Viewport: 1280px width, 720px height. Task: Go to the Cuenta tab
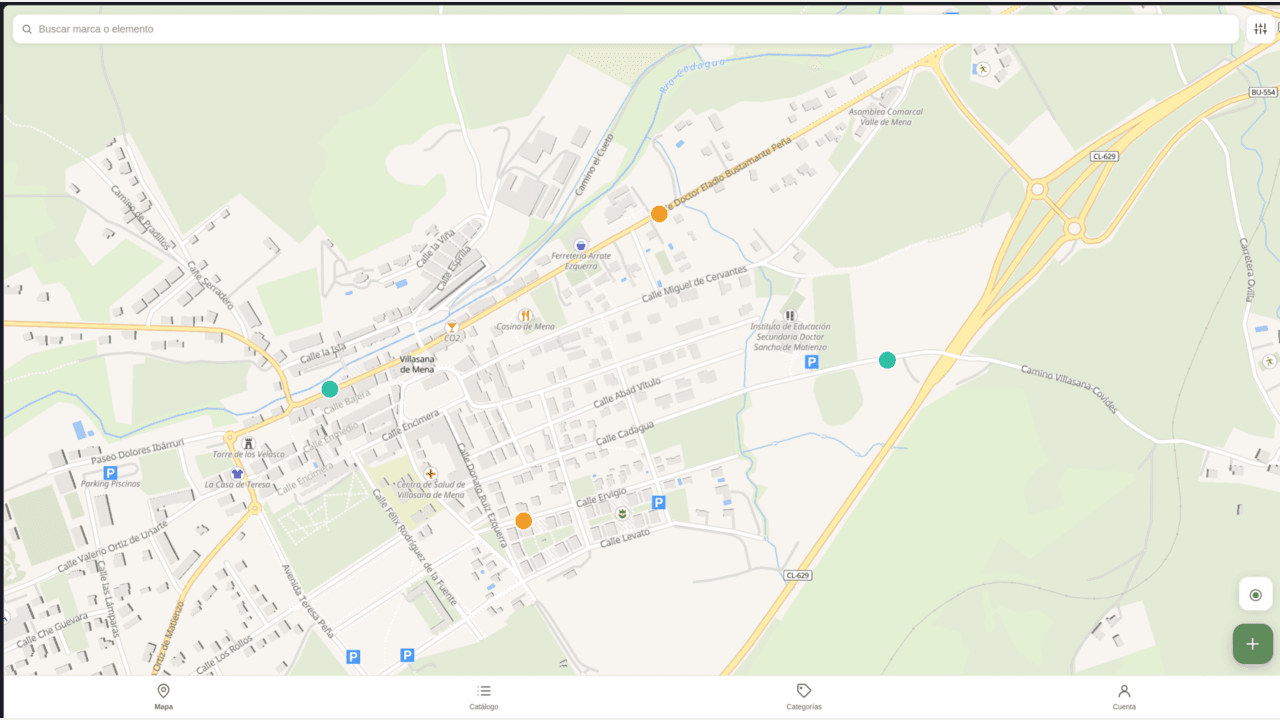pos(1124,697)
